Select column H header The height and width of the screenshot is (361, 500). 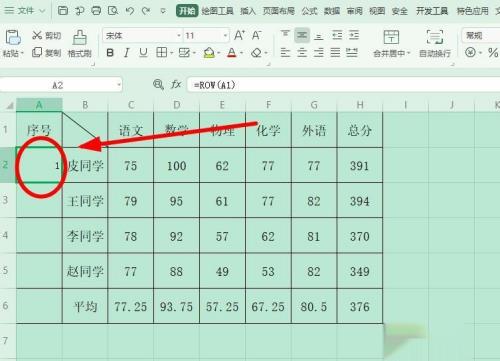pos(360,105)
